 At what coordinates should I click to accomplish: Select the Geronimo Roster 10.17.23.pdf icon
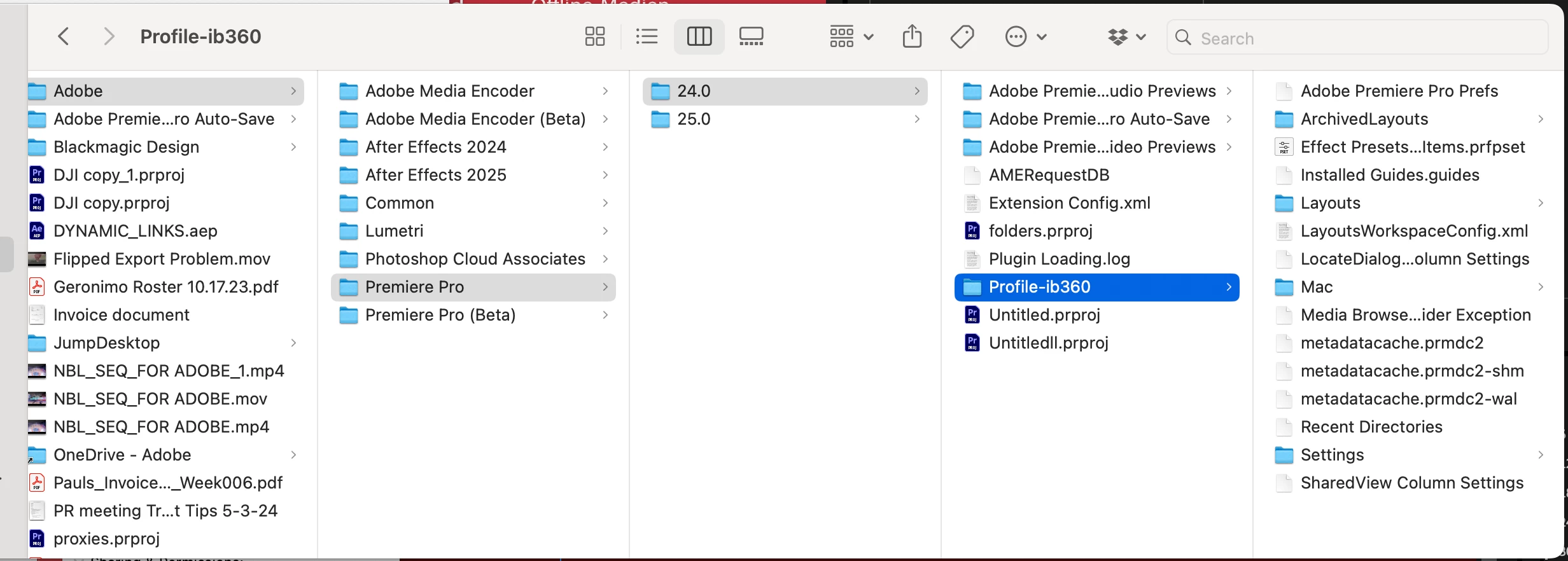click(37, 287)
